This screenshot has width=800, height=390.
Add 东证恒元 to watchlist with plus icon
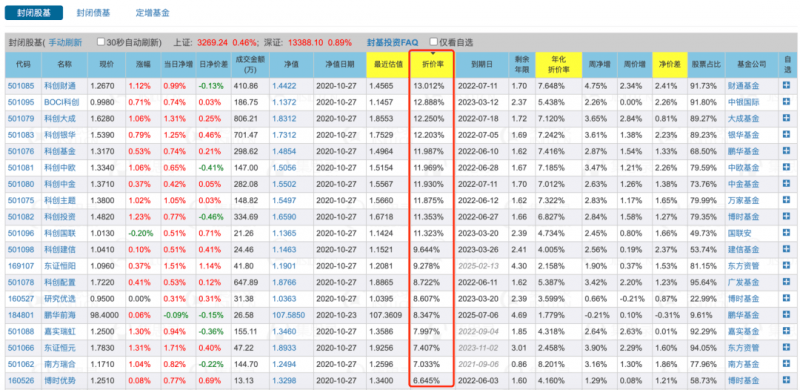point(787,348)
